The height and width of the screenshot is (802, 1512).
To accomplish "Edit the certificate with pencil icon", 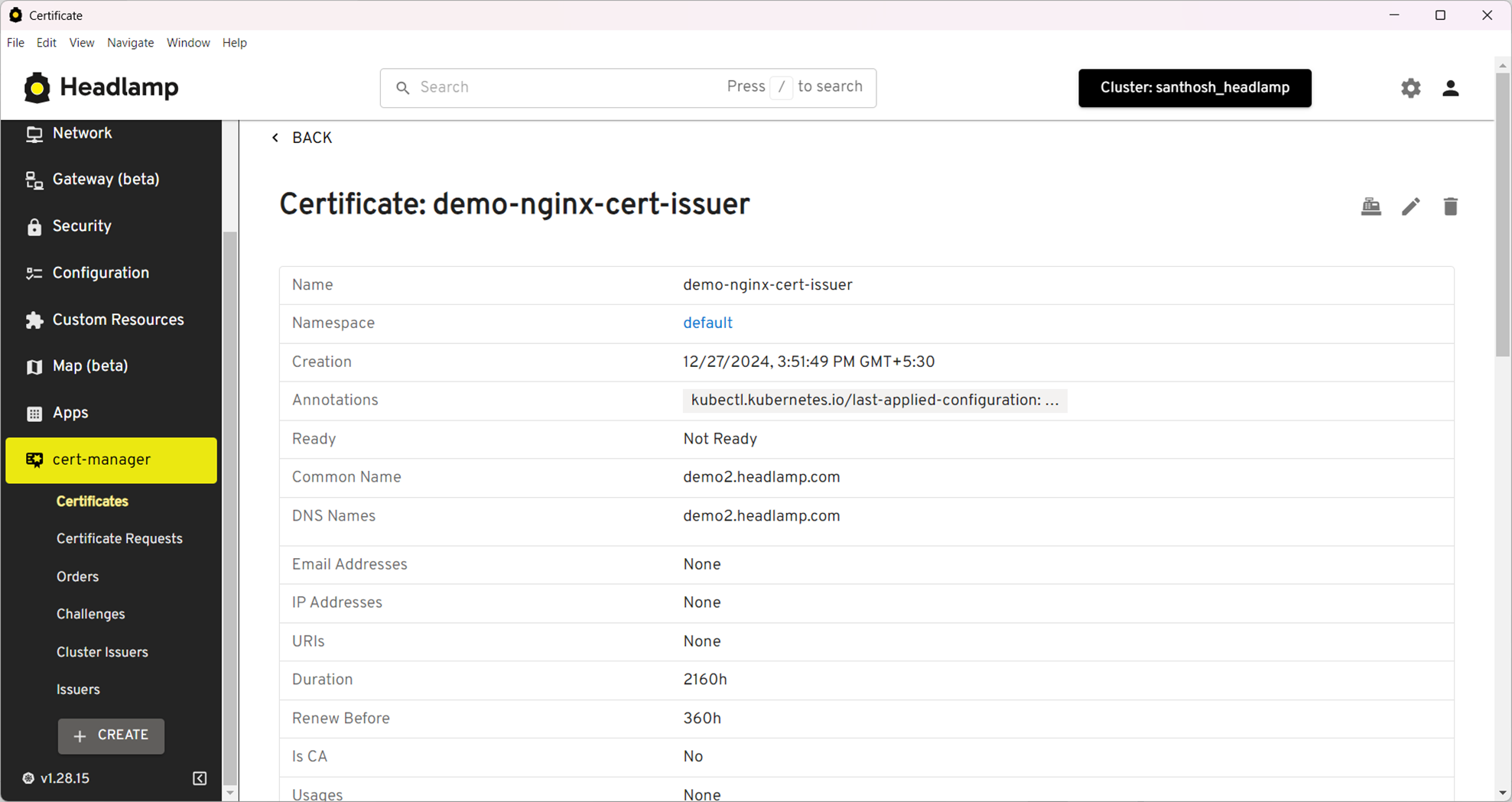I will tap(1411, 206).
